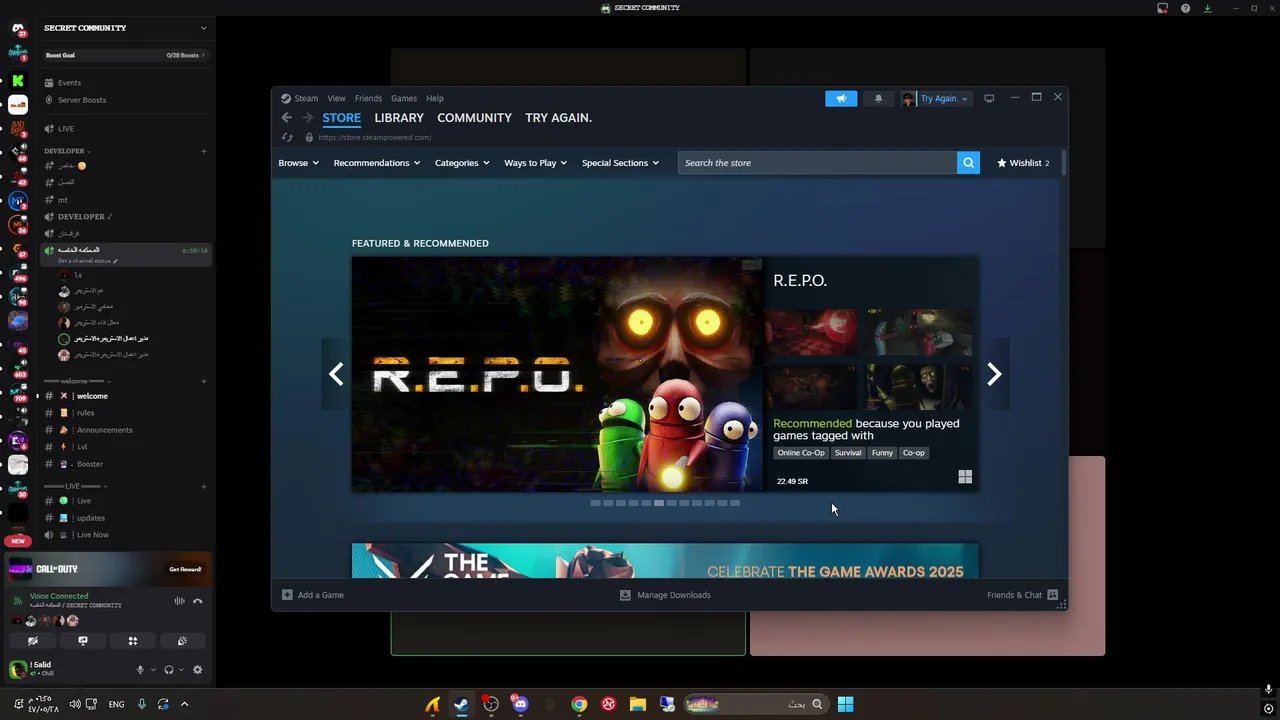Viewport: 1280px width, 720px height.
Task: Open microphone input options arrow in Discord
Action: click(x=152, y=670)
